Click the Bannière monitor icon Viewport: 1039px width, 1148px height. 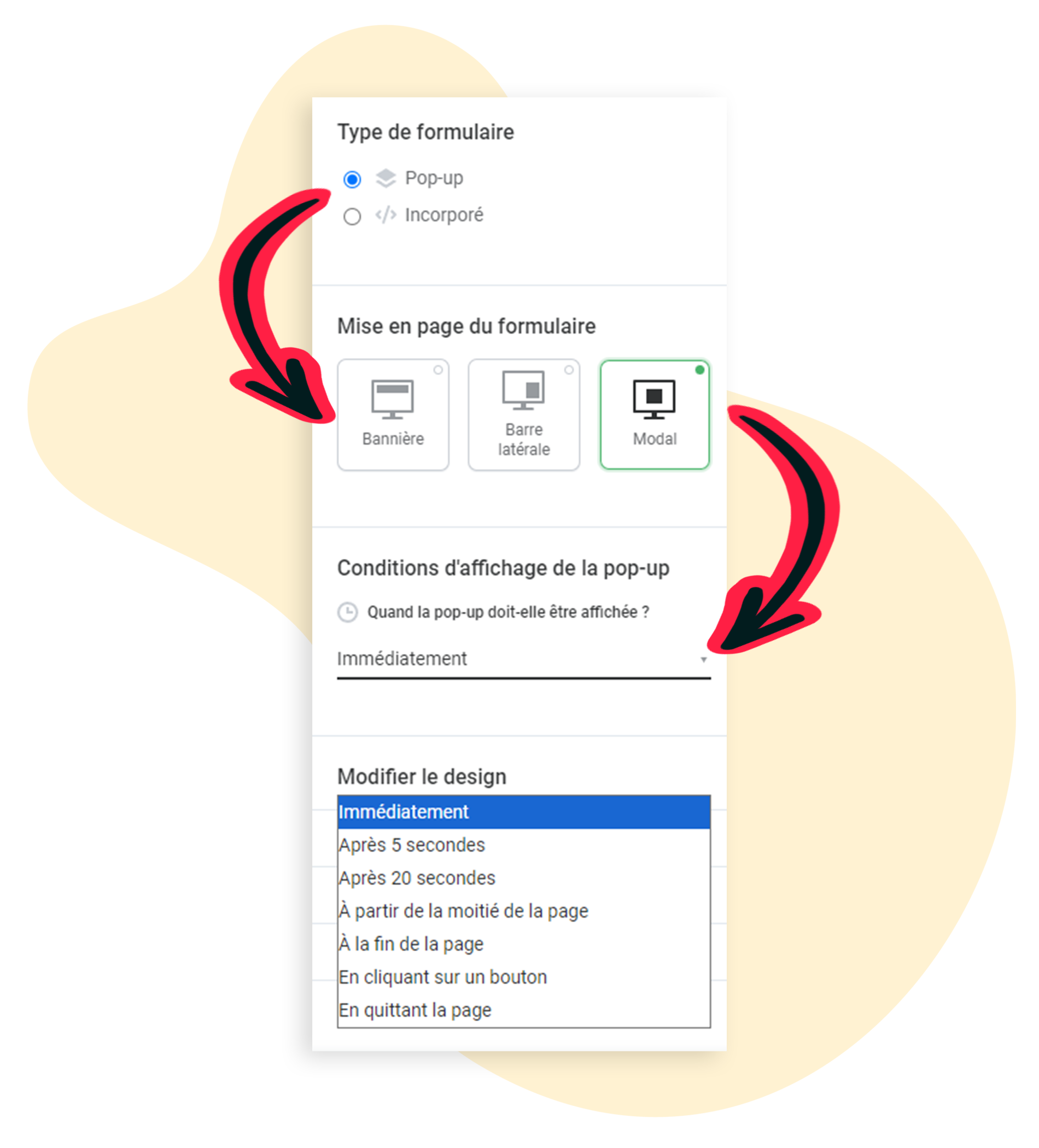[x=393, y=399]
